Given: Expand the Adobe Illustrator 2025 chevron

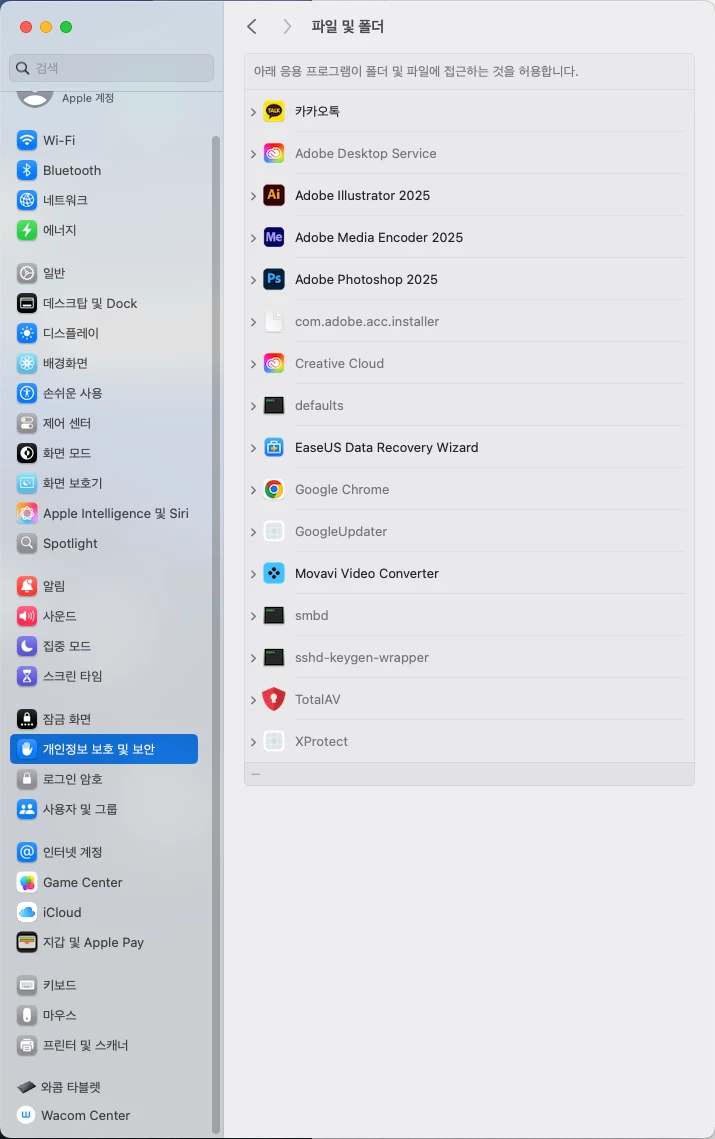Looking at the screenshot, I should click(253, 196).
